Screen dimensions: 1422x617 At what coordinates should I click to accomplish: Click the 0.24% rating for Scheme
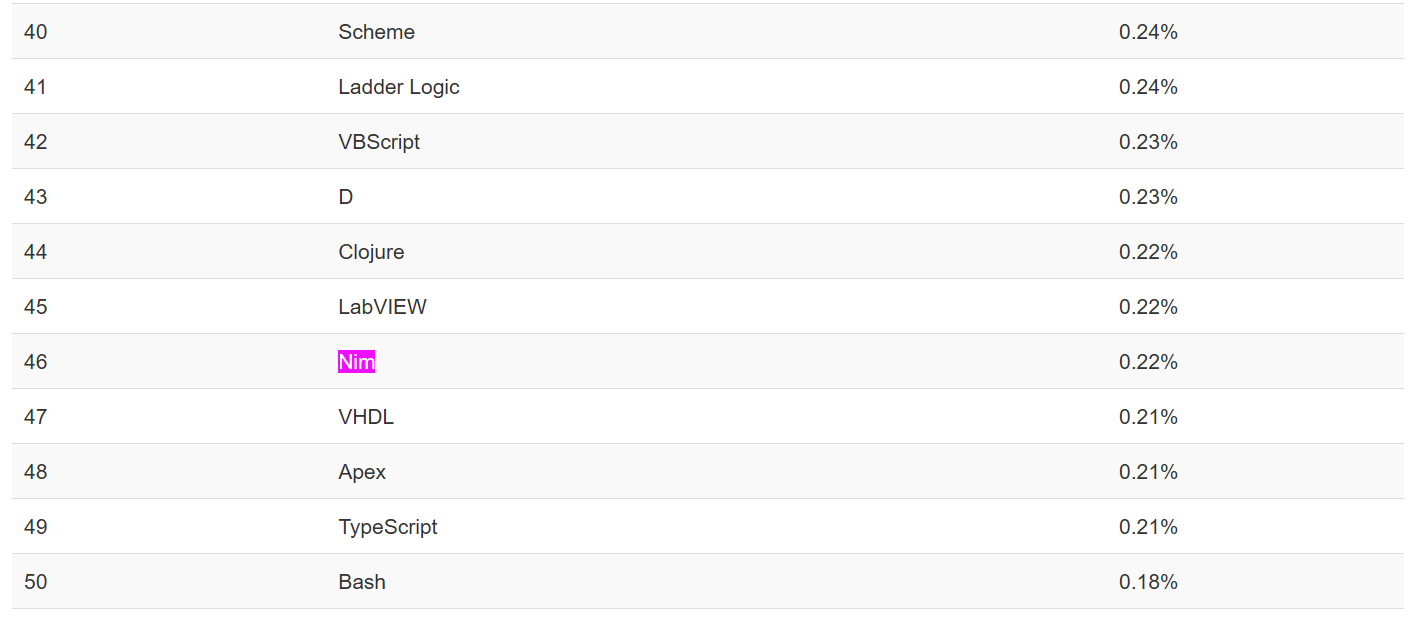coord(1148,32)
